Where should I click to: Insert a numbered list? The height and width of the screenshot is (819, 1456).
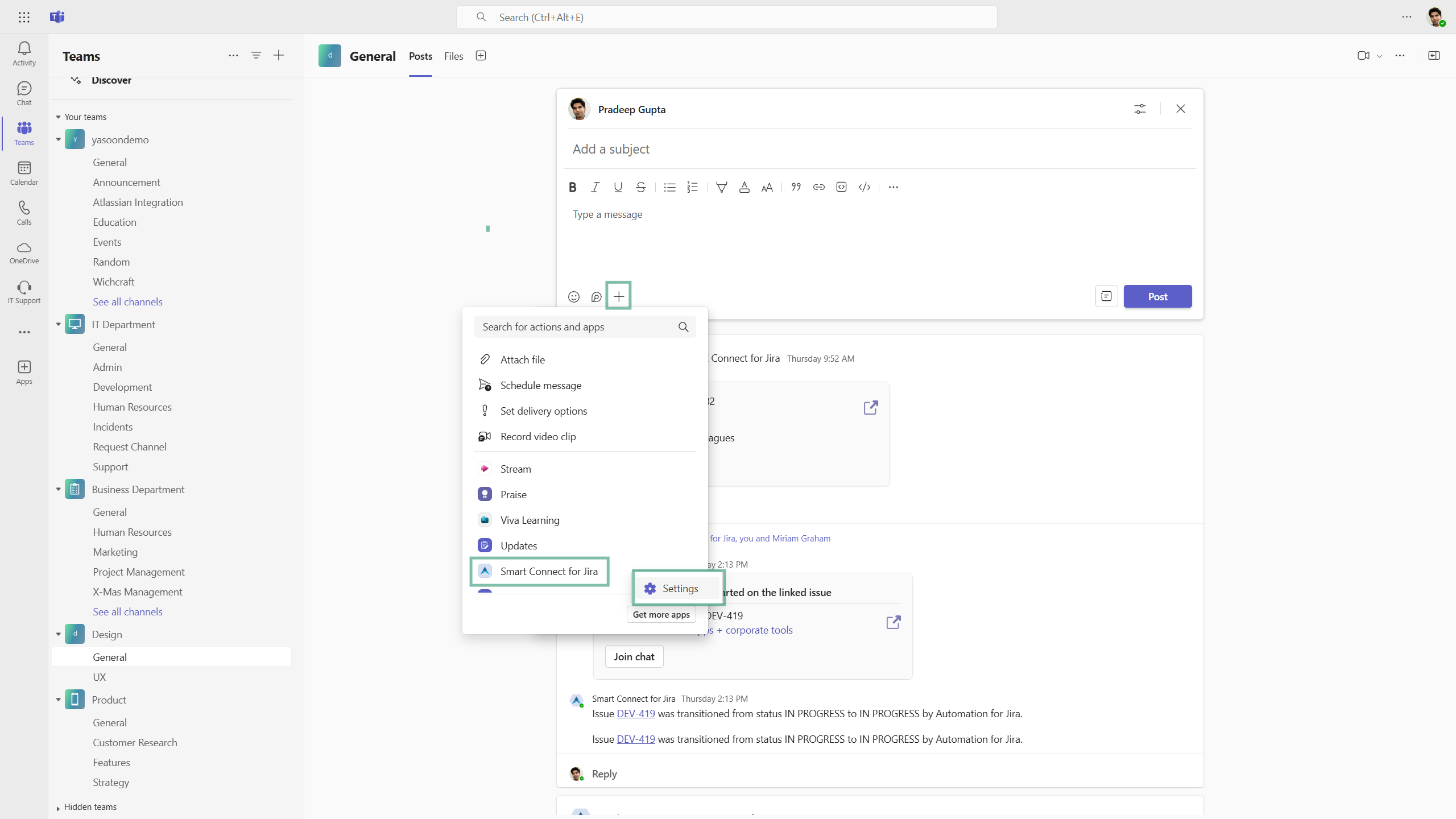(692, 187)
